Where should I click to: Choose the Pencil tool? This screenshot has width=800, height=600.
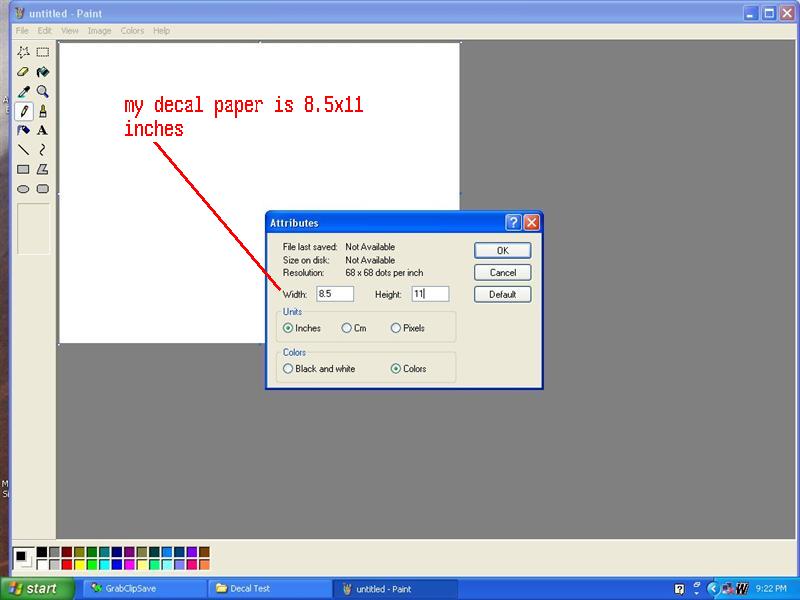[23, 111]
